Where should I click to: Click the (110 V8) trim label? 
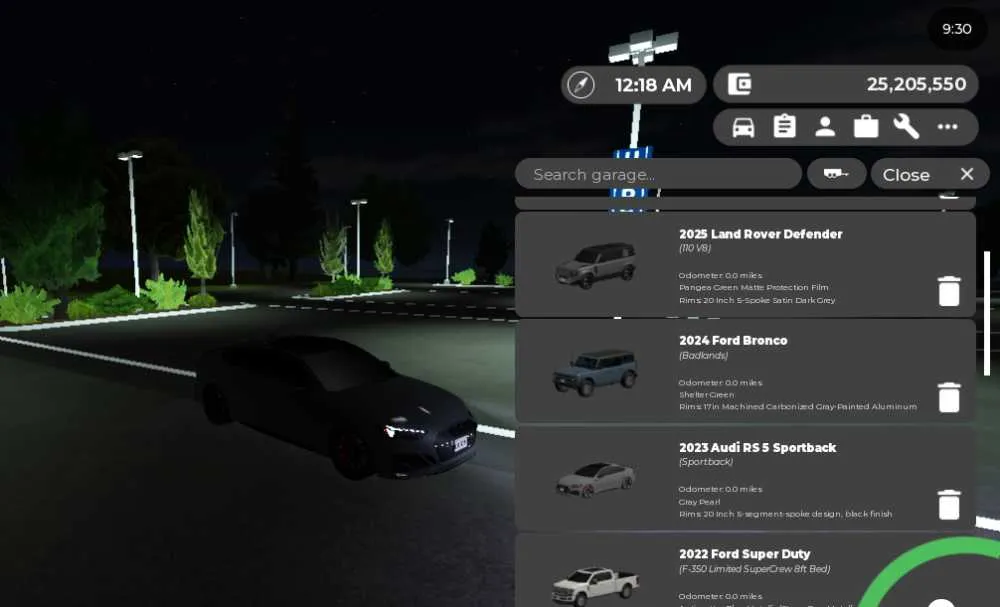695,248
